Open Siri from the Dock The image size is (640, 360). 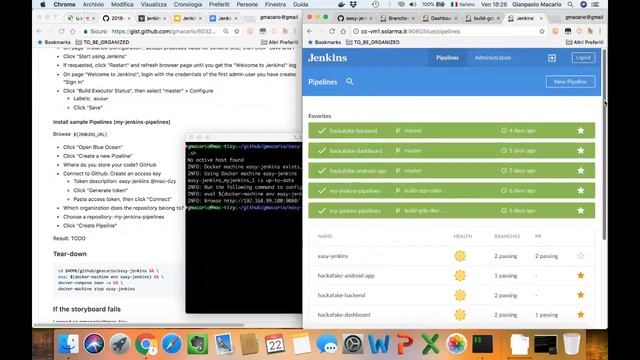(x=94, y=344)
